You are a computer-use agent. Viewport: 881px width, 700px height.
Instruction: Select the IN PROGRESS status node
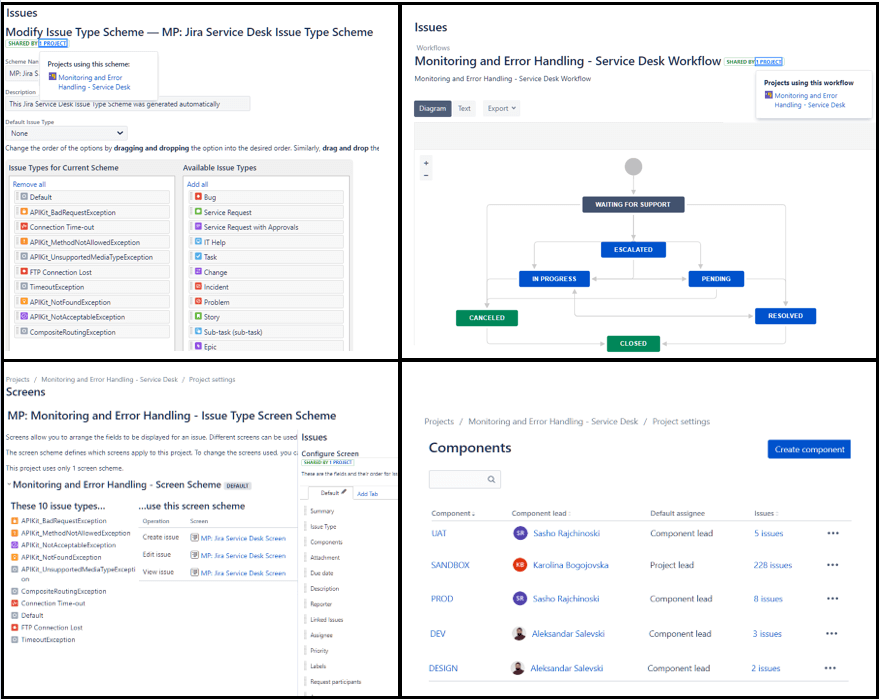[554, 279]
